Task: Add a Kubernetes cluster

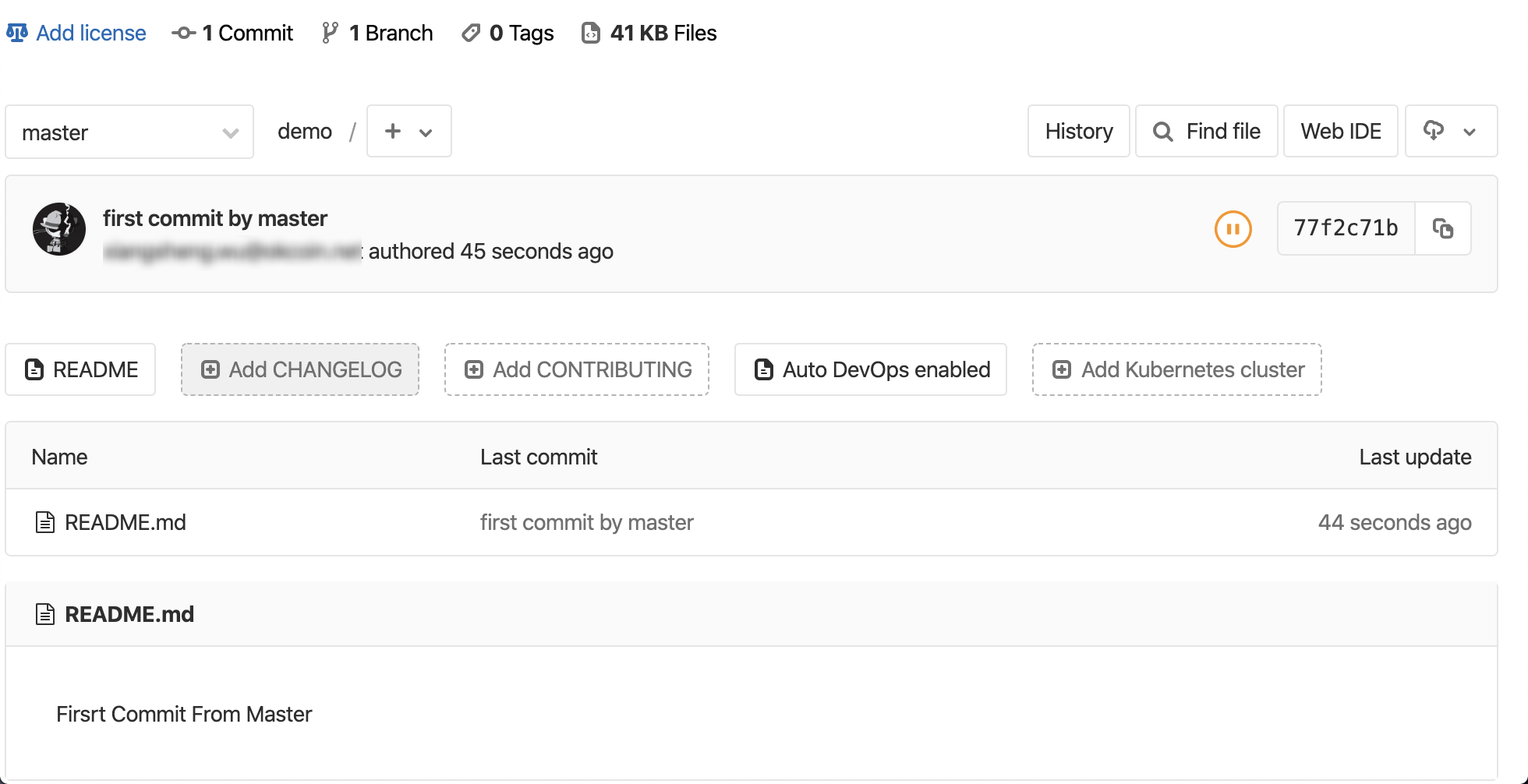Action: tap(1176, 369)
